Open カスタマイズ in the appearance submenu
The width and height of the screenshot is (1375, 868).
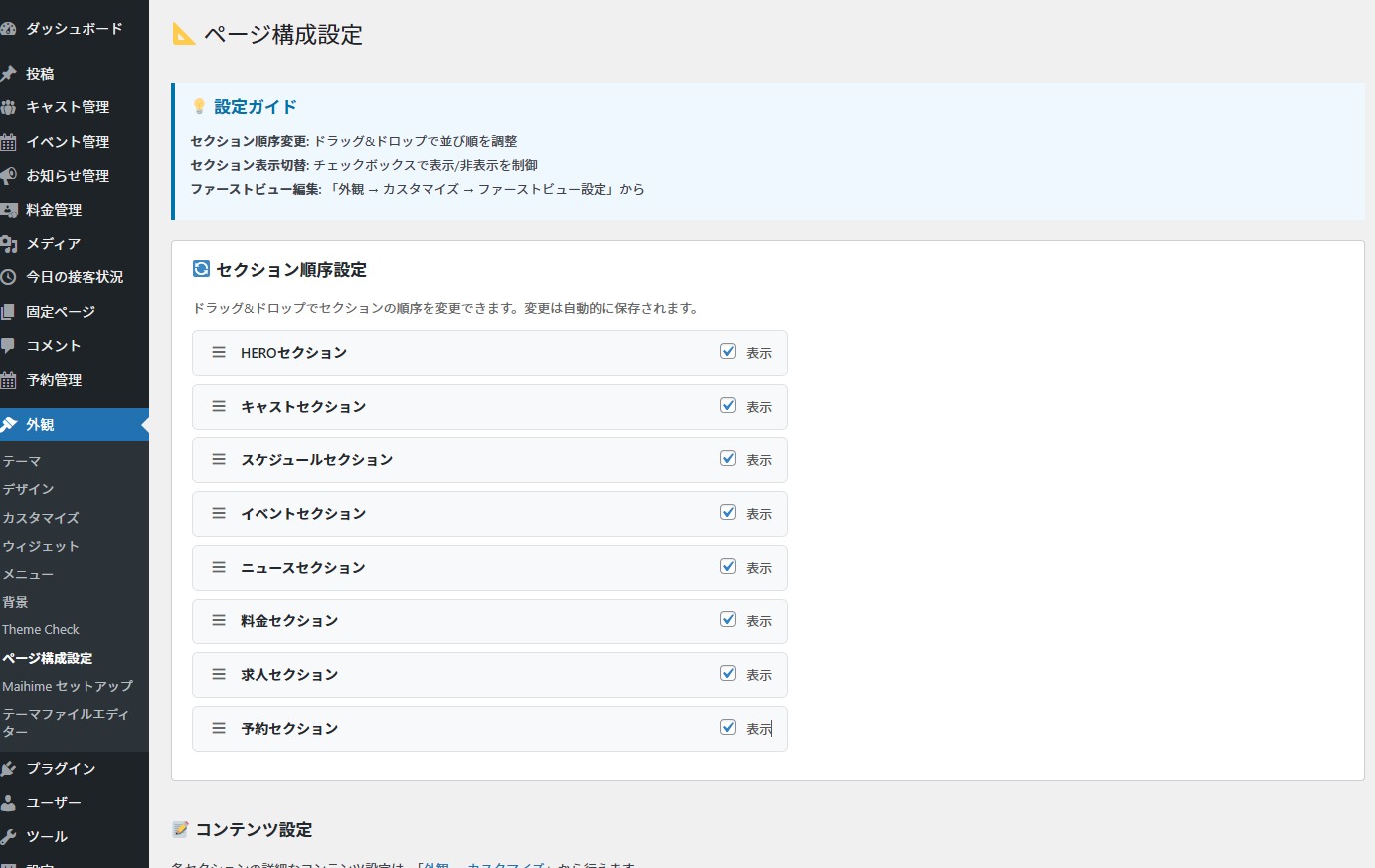[x=41, y=518]
